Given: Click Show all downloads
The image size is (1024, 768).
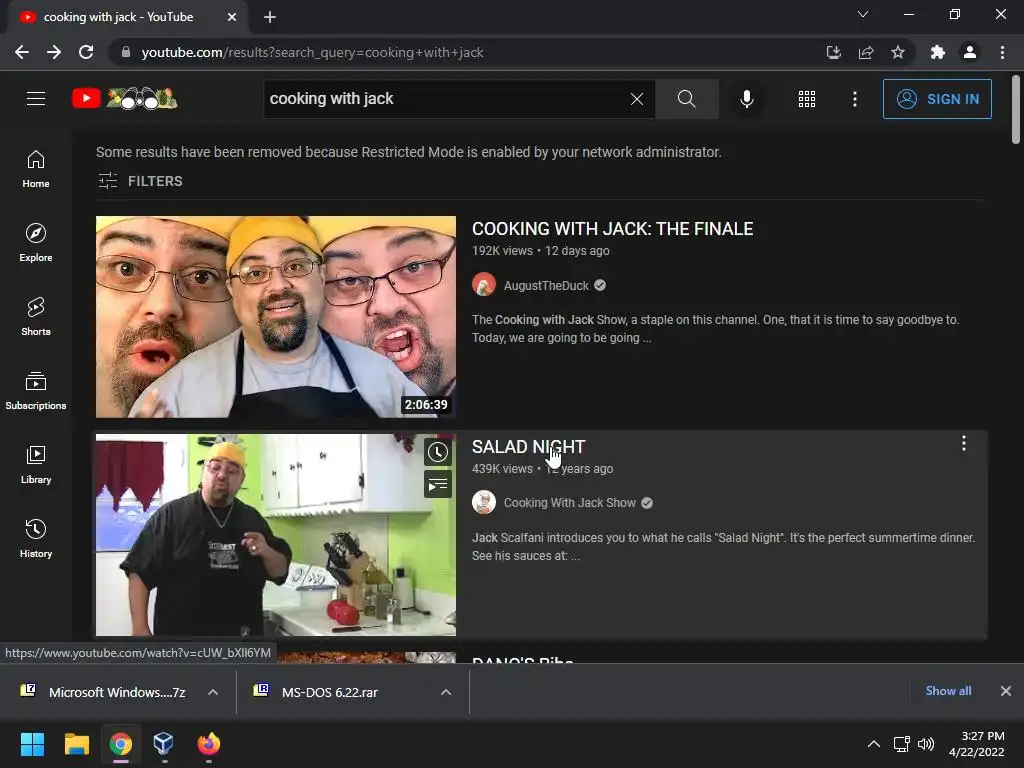Looking at the screenshot, I should tap(948, 691).
